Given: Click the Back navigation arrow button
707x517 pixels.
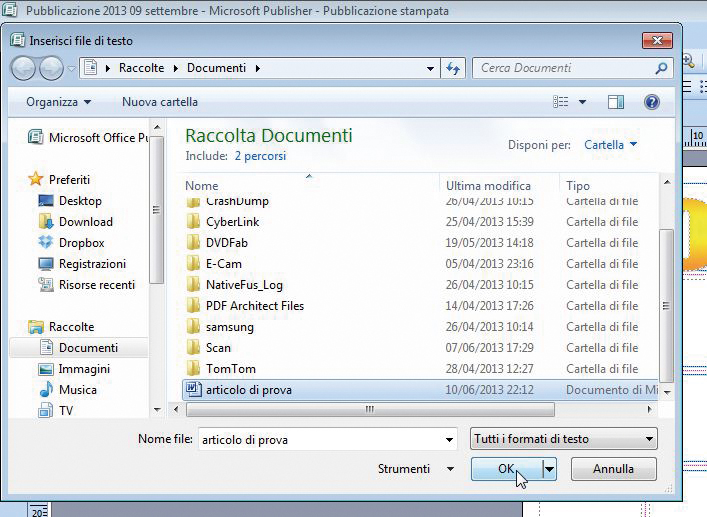Looking at the screenshot, I should (x=23, y=69).
